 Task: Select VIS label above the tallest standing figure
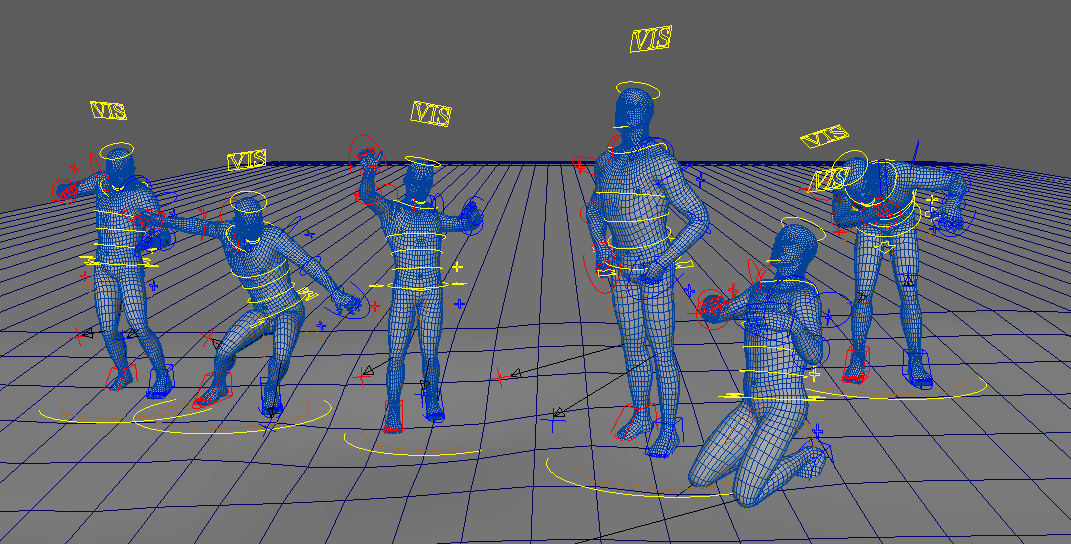point(651,39)
